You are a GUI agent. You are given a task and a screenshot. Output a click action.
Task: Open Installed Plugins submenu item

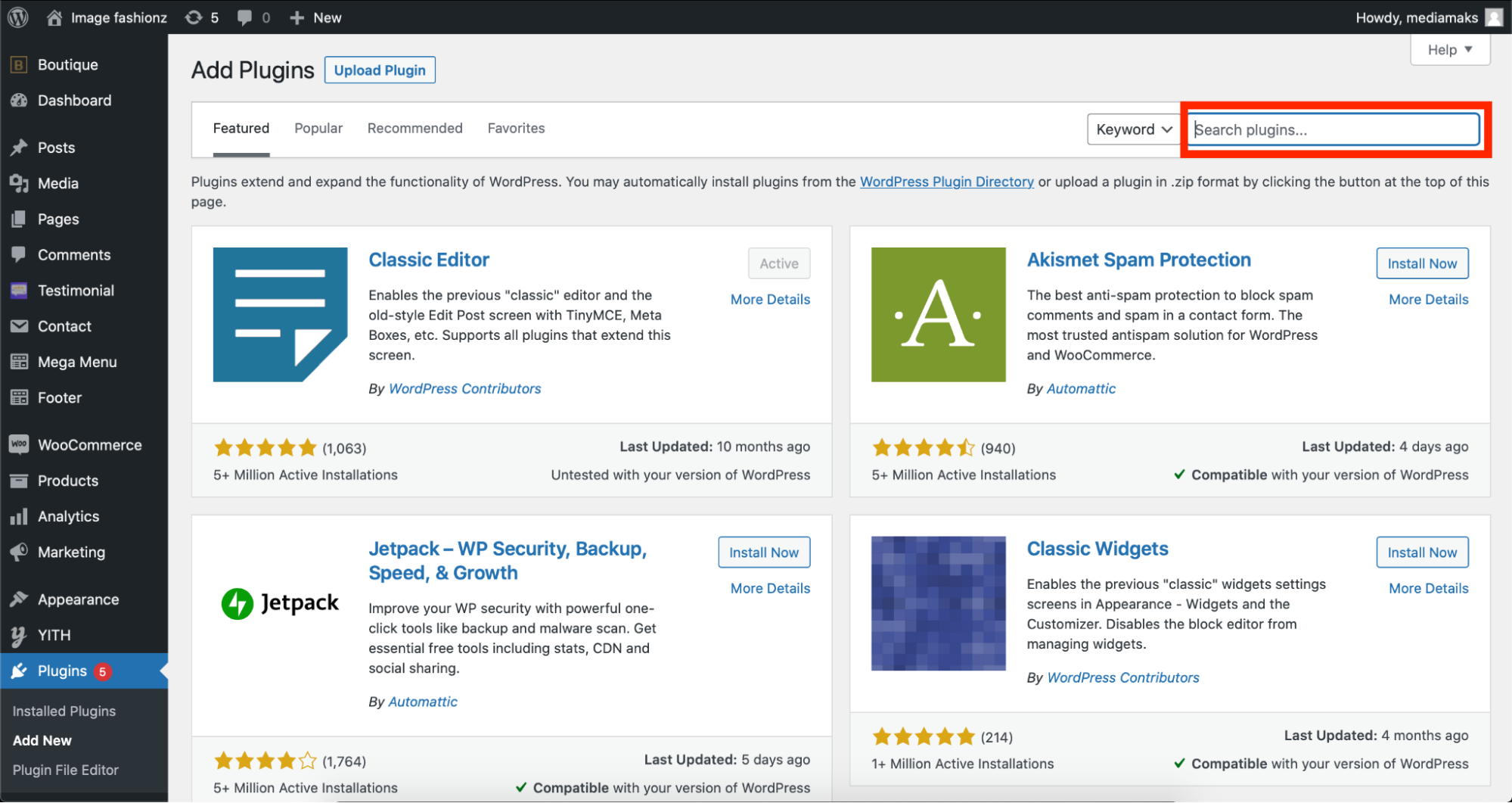pos(64,711)
